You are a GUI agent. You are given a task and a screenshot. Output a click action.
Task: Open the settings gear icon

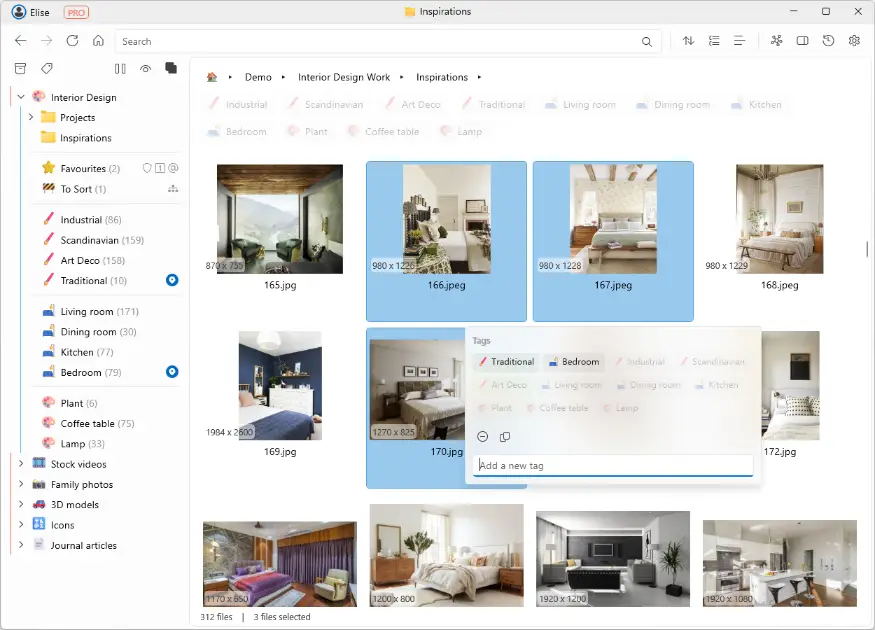coord(854,41)
